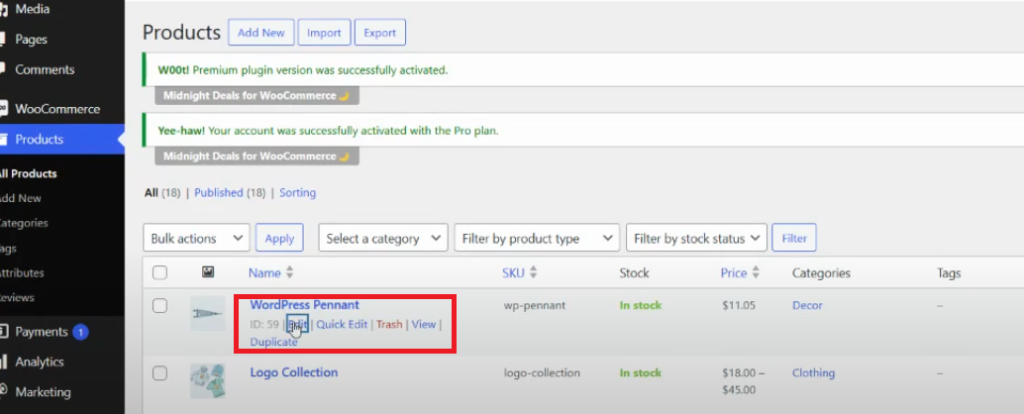Screen dimensions: 1024x414
Task: Click the Analytics sidebar icon
Action: (x=4, y=362)
